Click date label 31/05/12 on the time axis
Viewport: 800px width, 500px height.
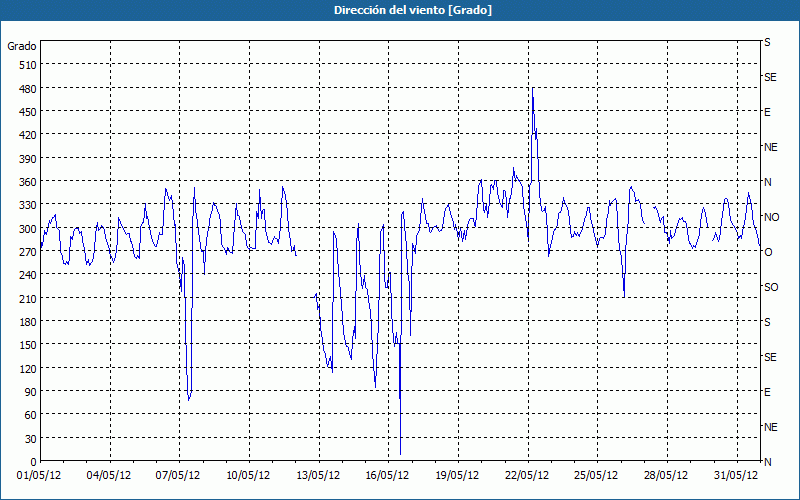(x=736, y=476)
